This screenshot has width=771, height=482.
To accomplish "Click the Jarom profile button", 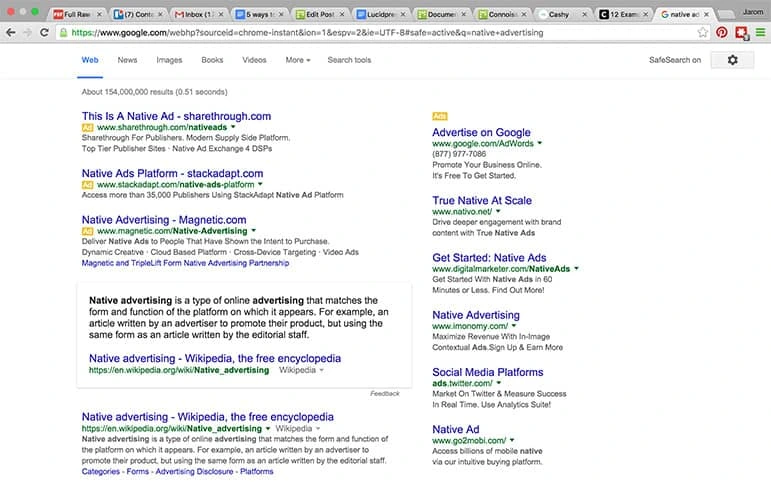I will point(753,11).
